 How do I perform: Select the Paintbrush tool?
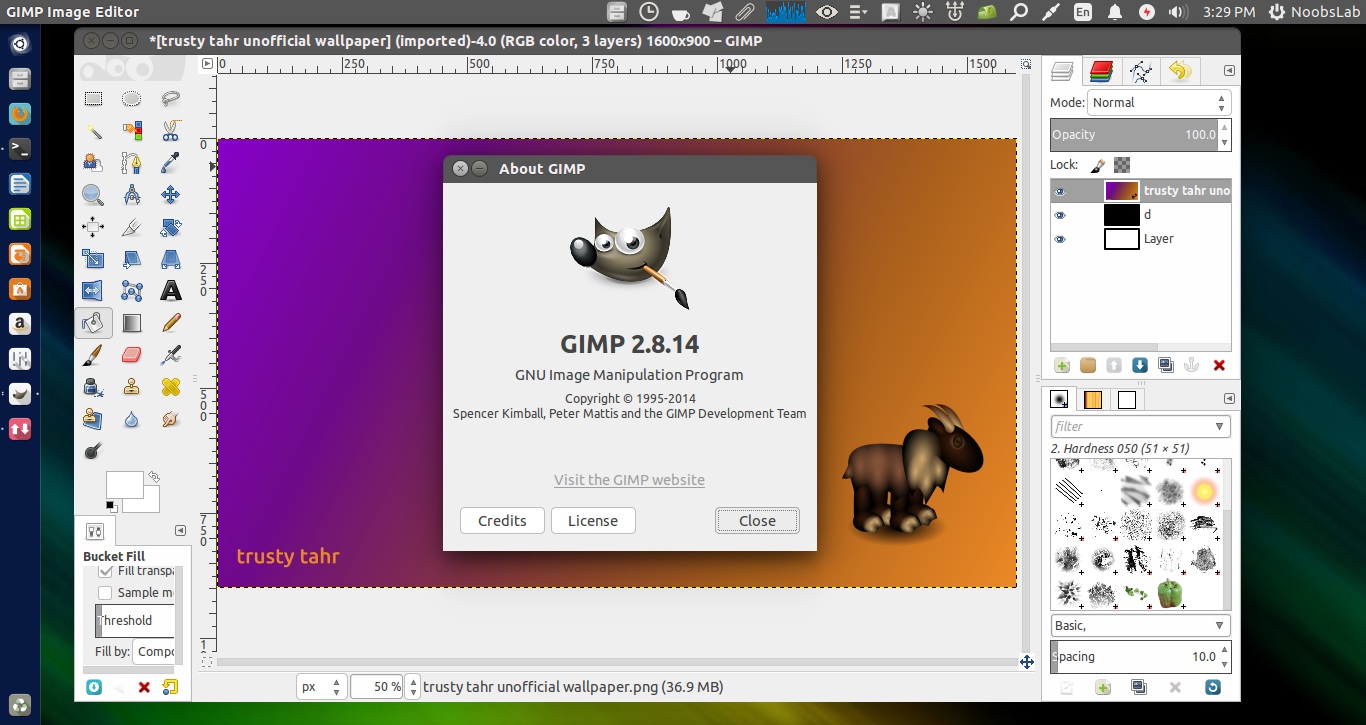tap(92, 355)
